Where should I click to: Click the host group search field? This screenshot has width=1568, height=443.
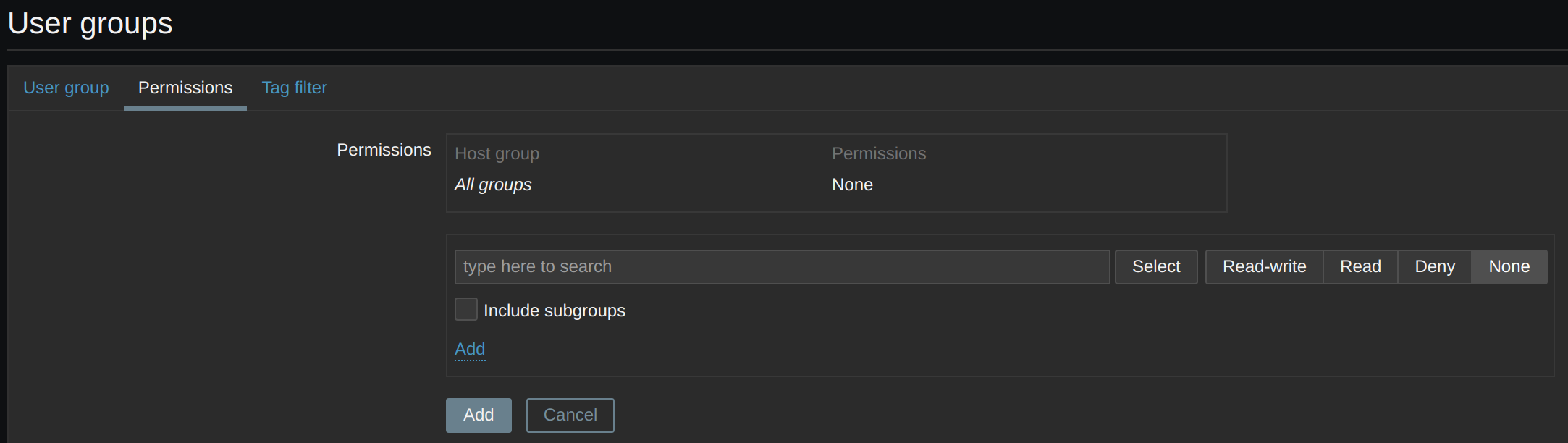pyautogui.click(x=782, y=267)
